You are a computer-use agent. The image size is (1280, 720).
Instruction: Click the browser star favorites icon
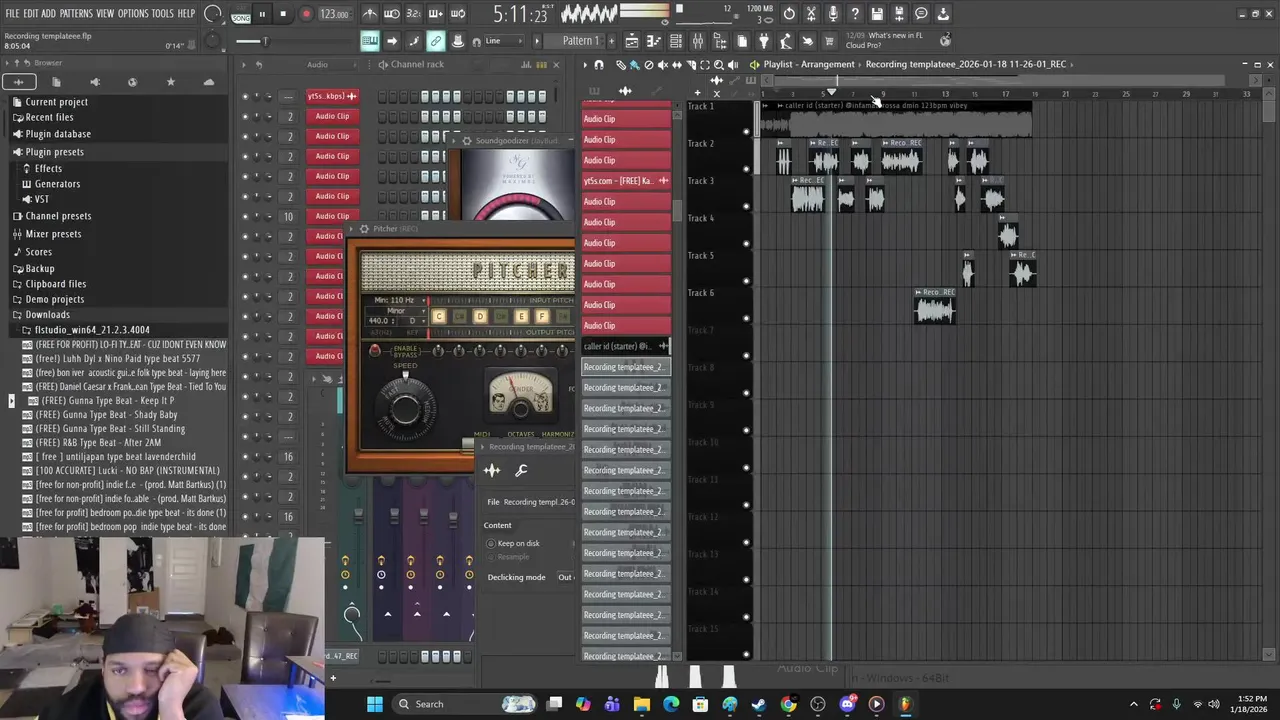click(x=170, y=82)
